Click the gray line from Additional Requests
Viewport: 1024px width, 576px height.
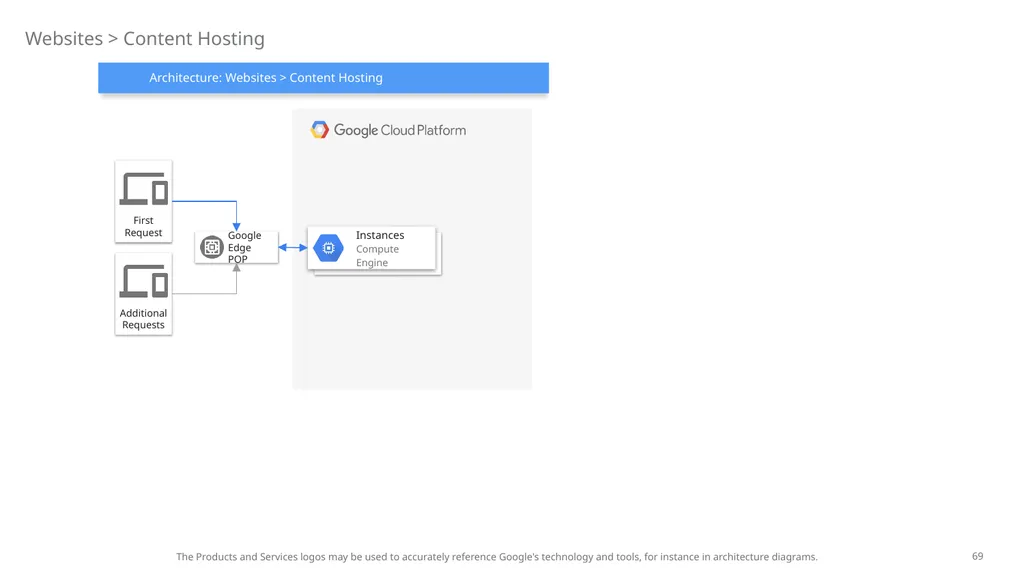click(204, 294)
